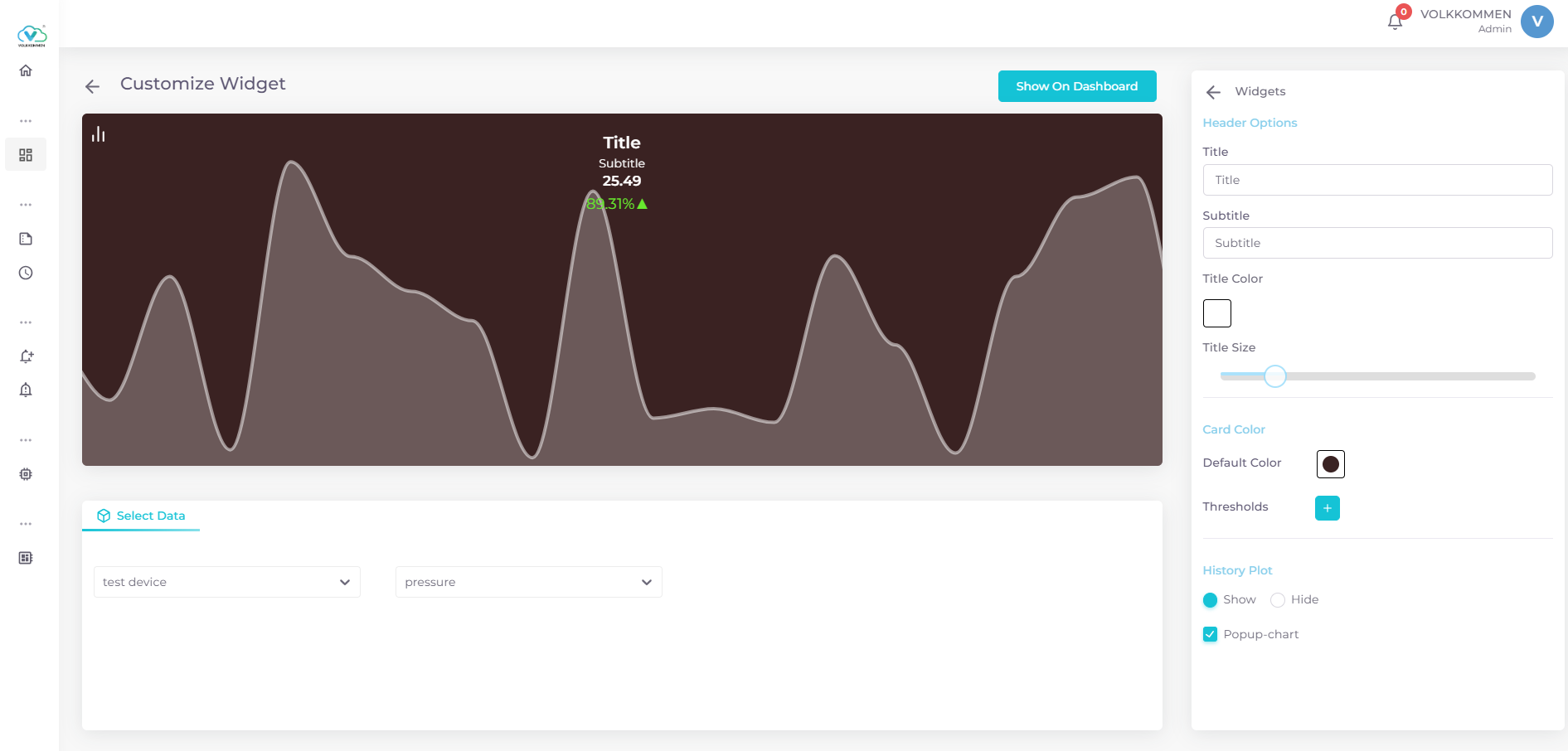Open the add-alert bell icon in sidebar
The height and width of the screenshot is (751, 1568).
[26, 356]
